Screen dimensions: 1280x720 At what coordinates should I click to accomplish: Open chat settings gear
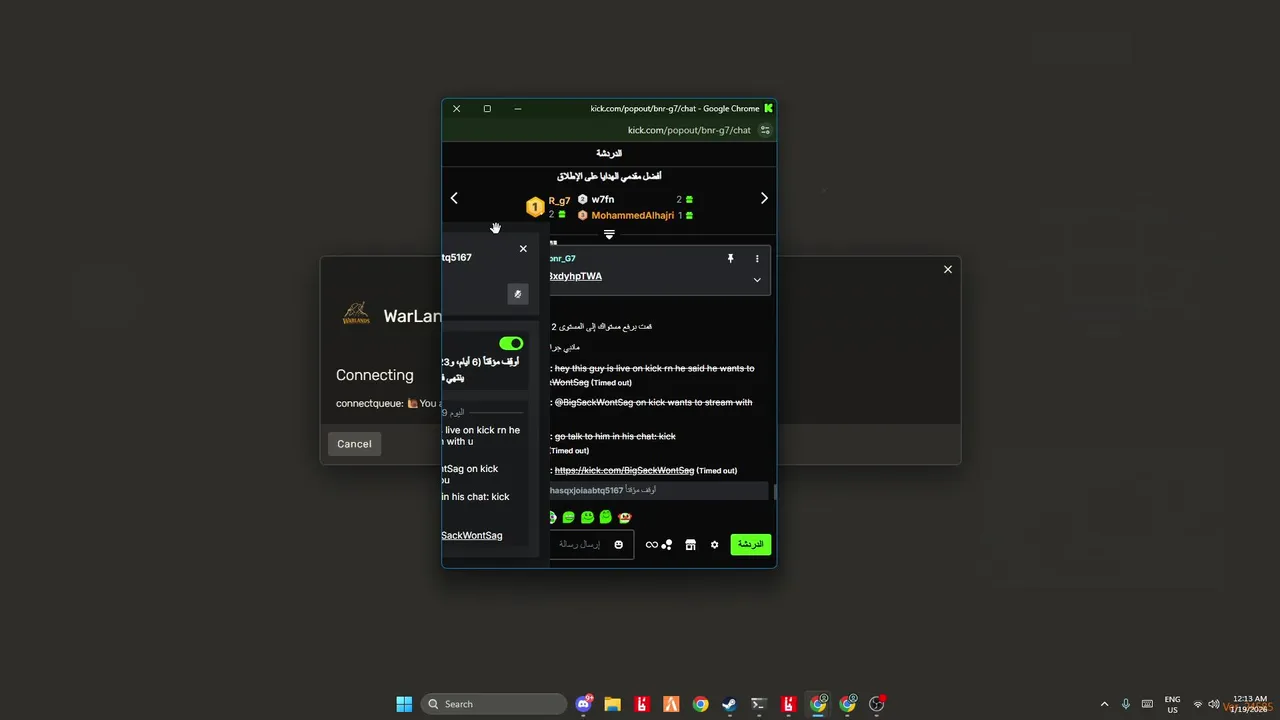[714, 544]
